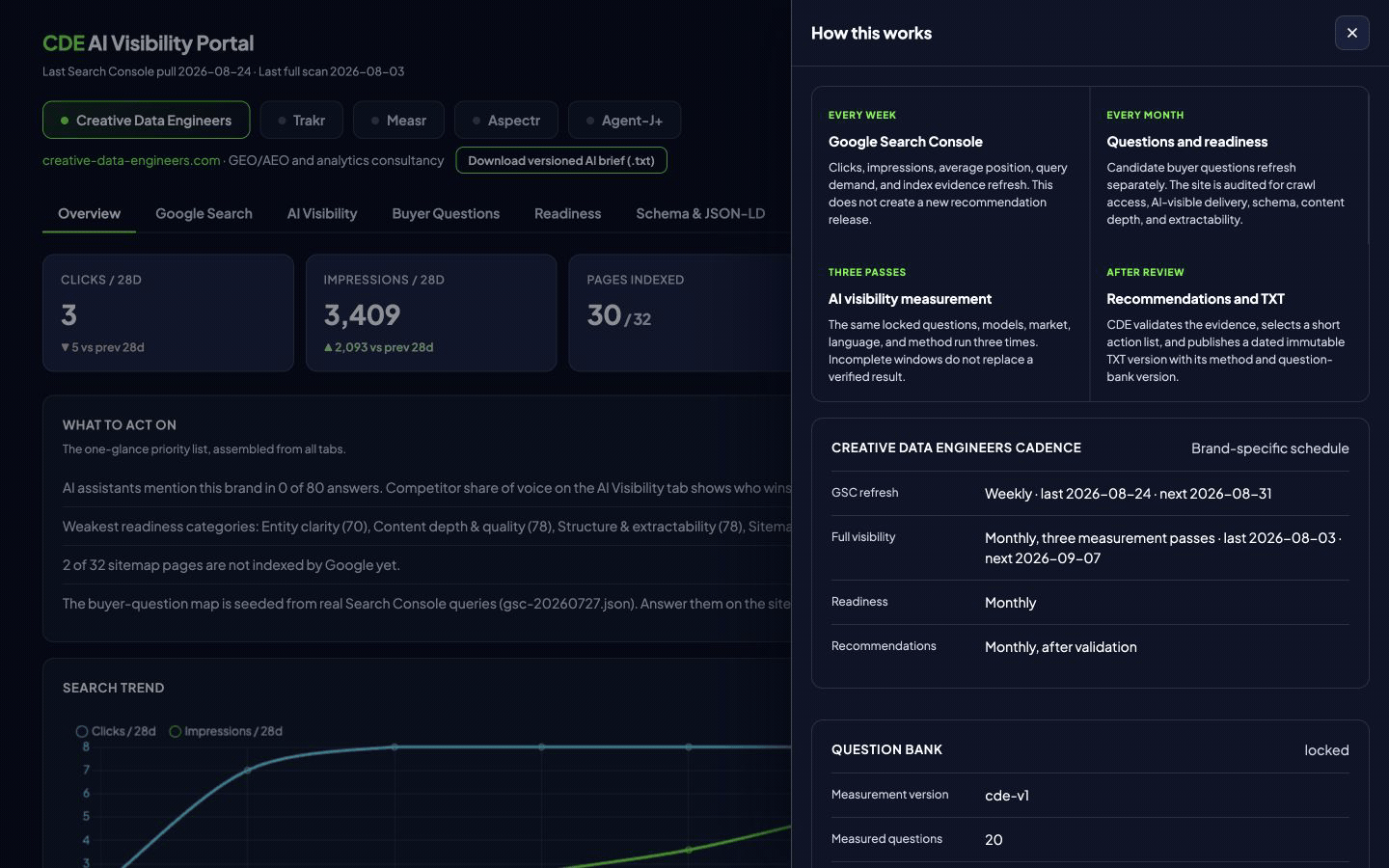Viewport: 1389px width, 868px height.
Task: Open the Pages Indexed metric card
Action: tap(680, 312)
